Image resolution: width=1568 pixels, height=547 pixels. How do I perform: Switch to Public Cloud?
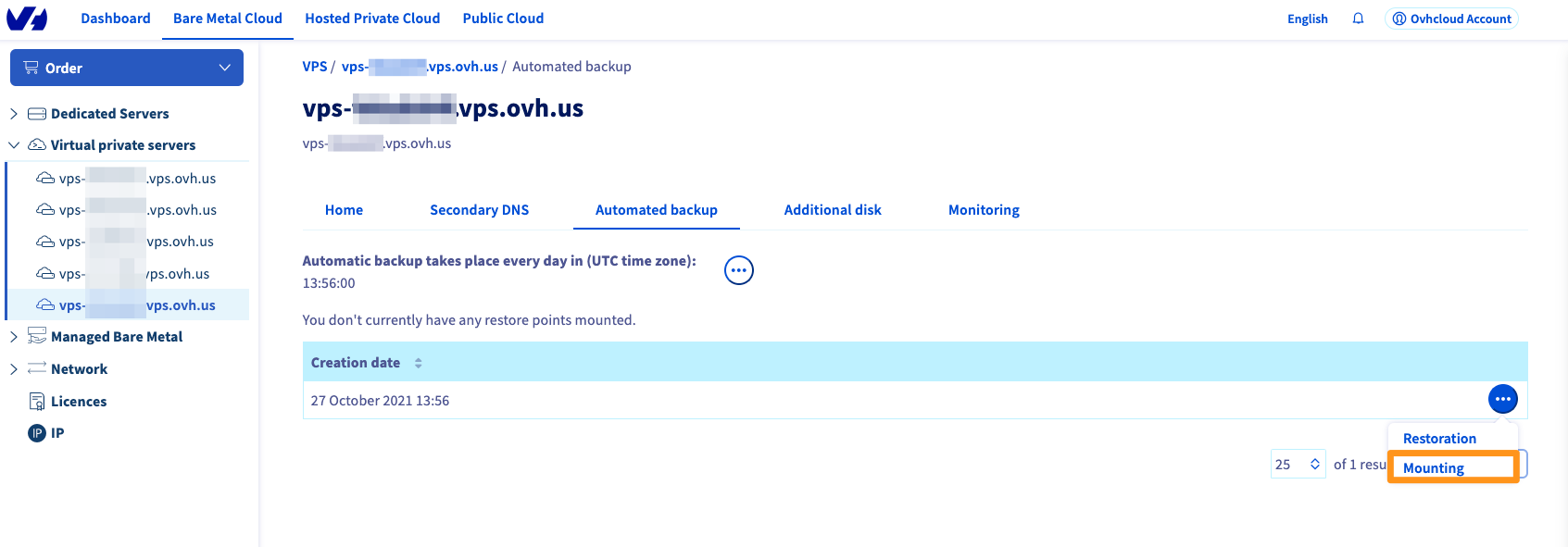[x=503, y=19]
